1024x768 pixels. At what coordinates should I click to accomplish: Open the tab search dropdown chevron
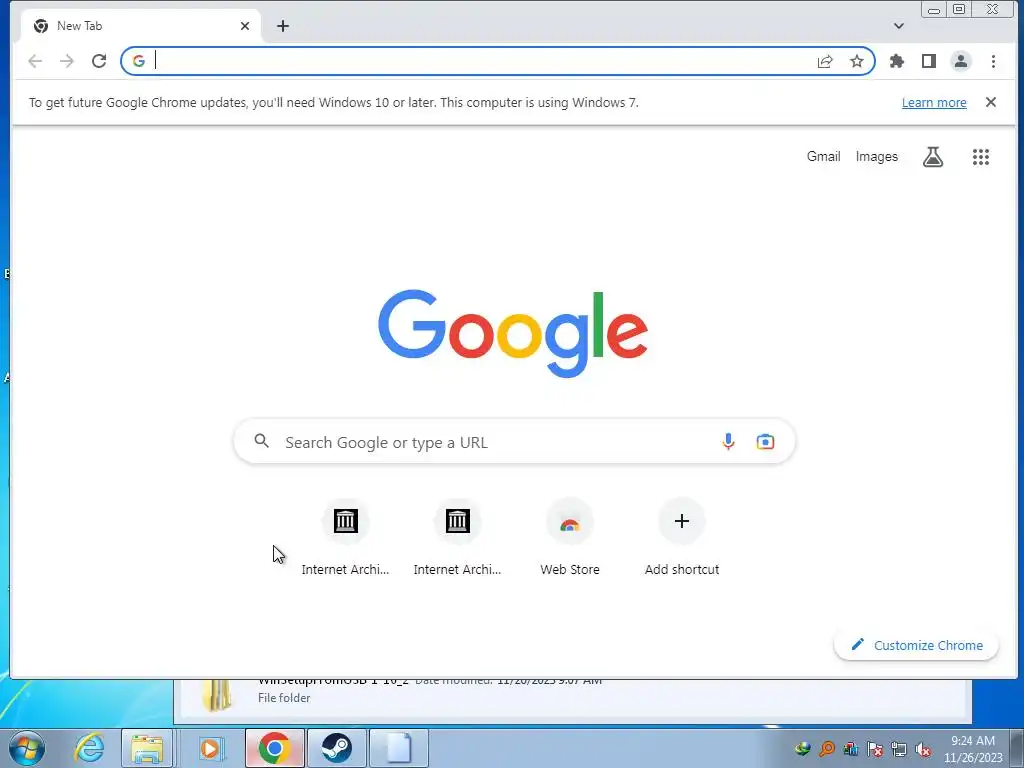pos(899,26)
